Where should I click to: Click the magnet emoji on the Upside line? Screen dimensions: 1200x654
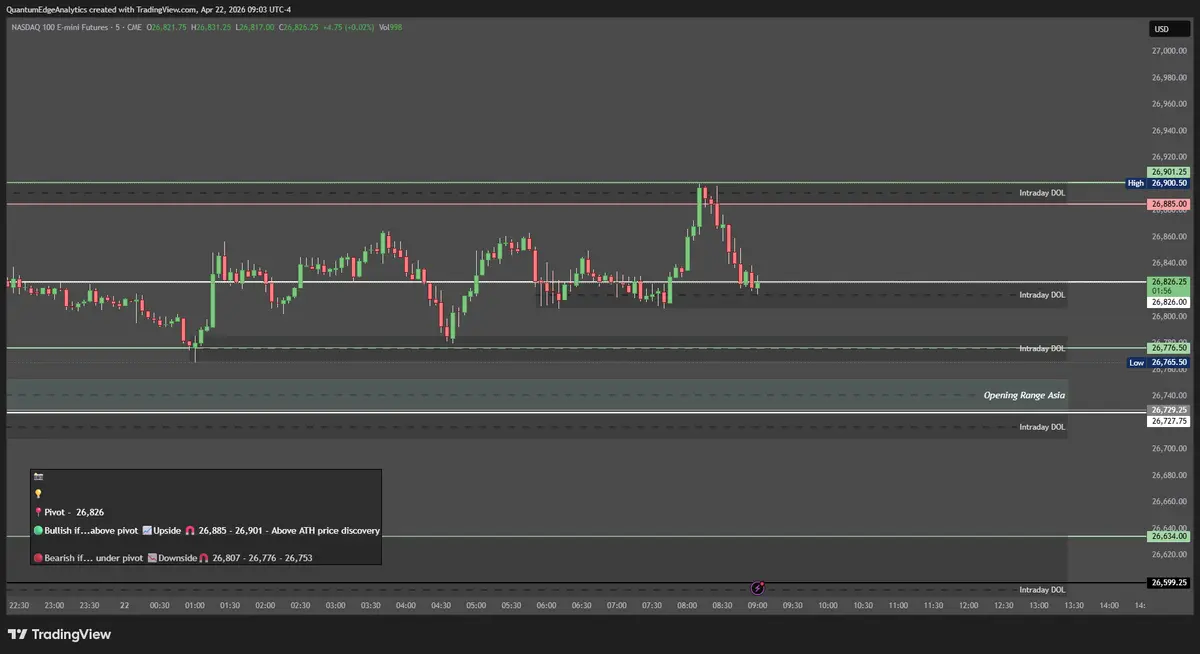[x=190, y=530]
